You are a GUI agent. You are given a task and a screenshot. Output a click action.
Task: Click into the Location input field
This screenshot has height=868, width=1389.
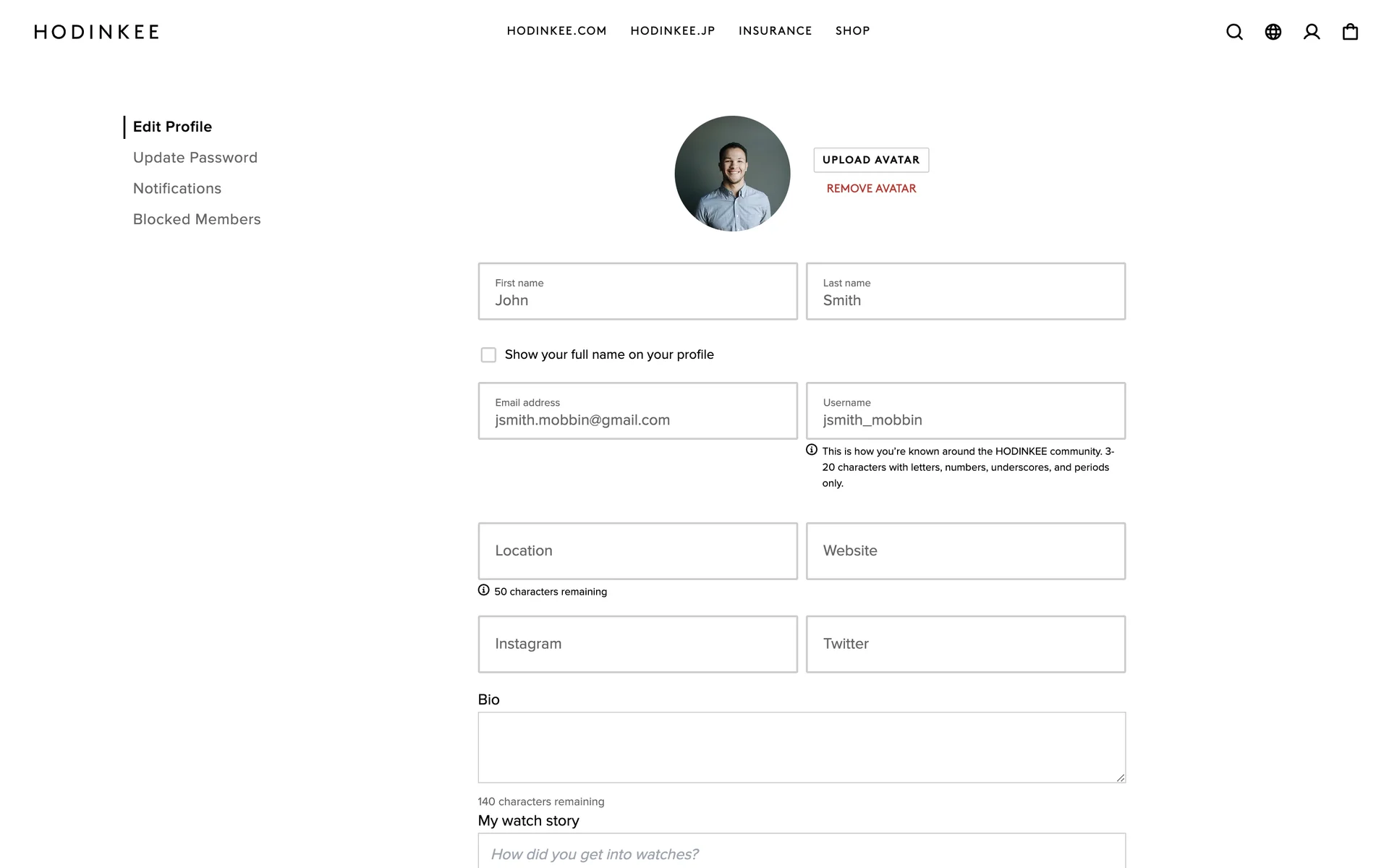[637, 551]
